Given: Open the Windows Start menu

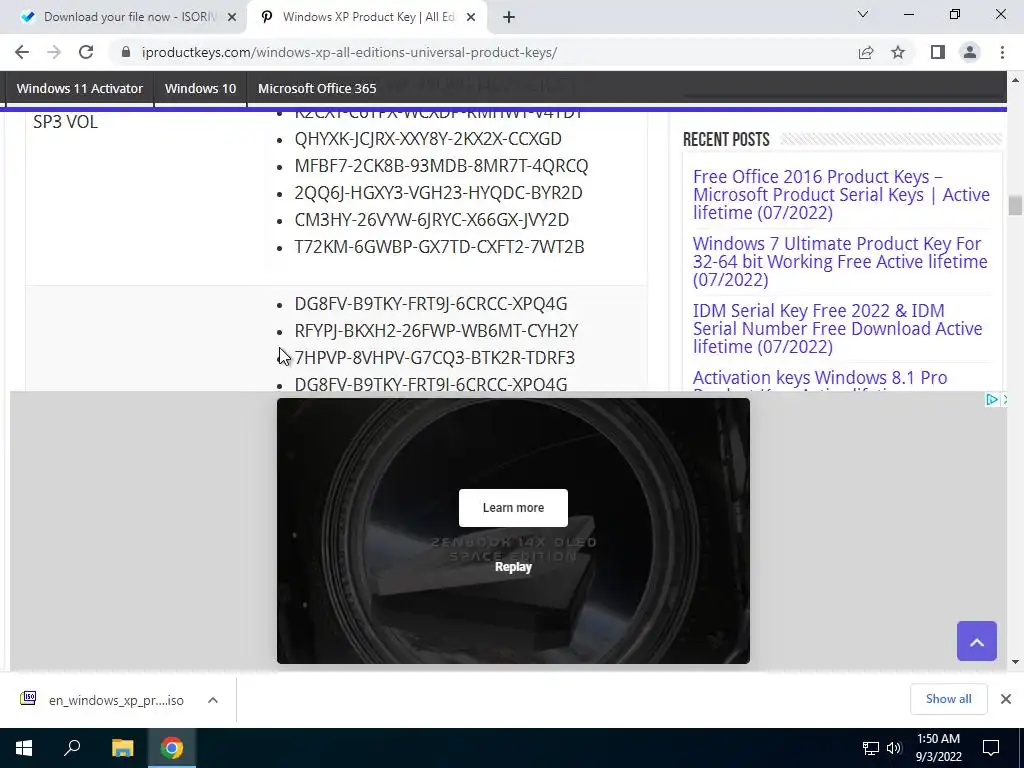Looking at the screenshot, I should click(x=24, y=748).
